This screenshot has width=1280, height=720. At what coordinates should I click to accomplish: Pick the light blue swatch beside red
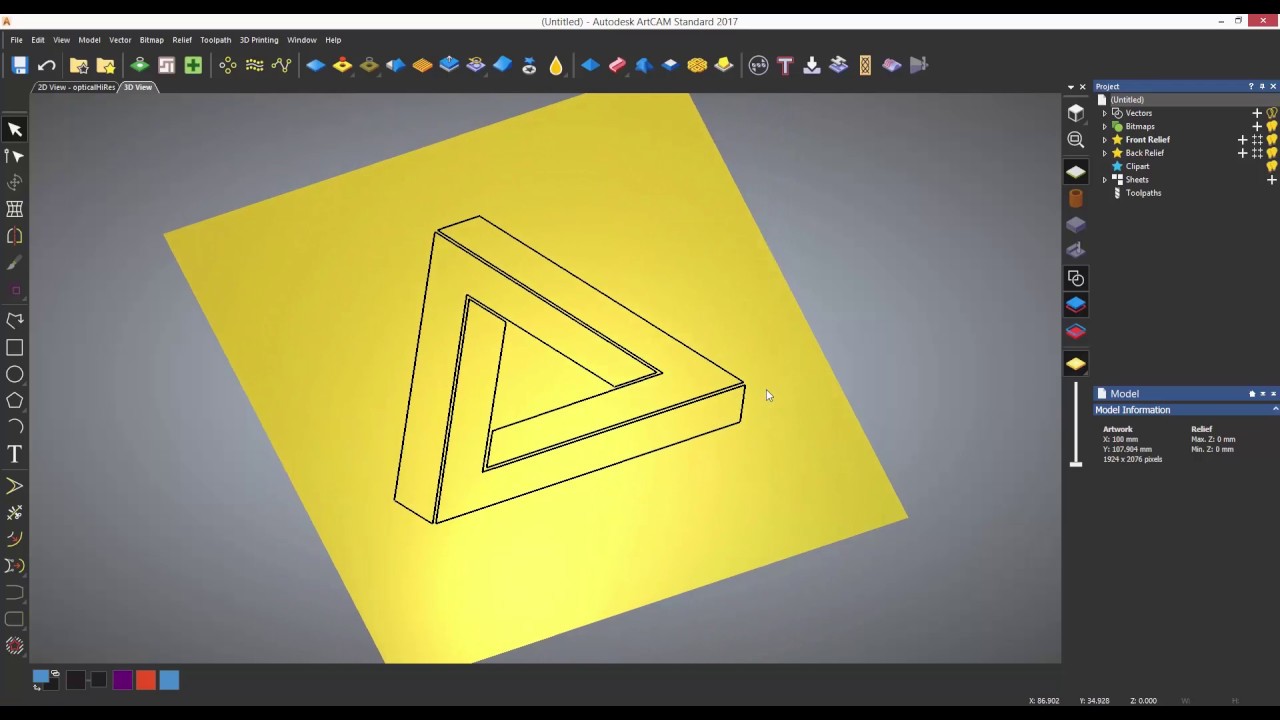[x=169, y=680]
